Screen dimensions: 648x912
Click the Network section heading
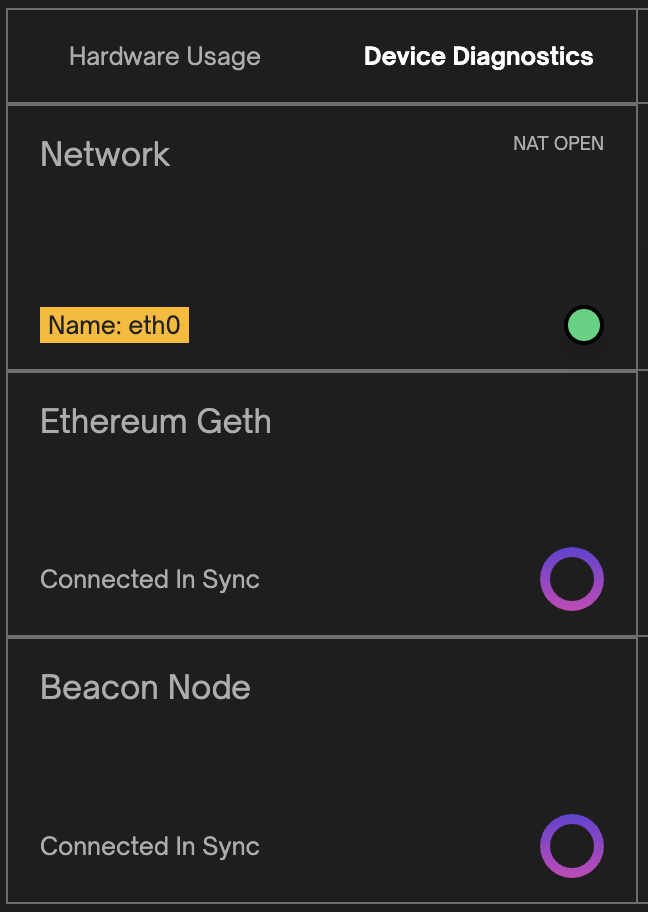tap(105, 155)
